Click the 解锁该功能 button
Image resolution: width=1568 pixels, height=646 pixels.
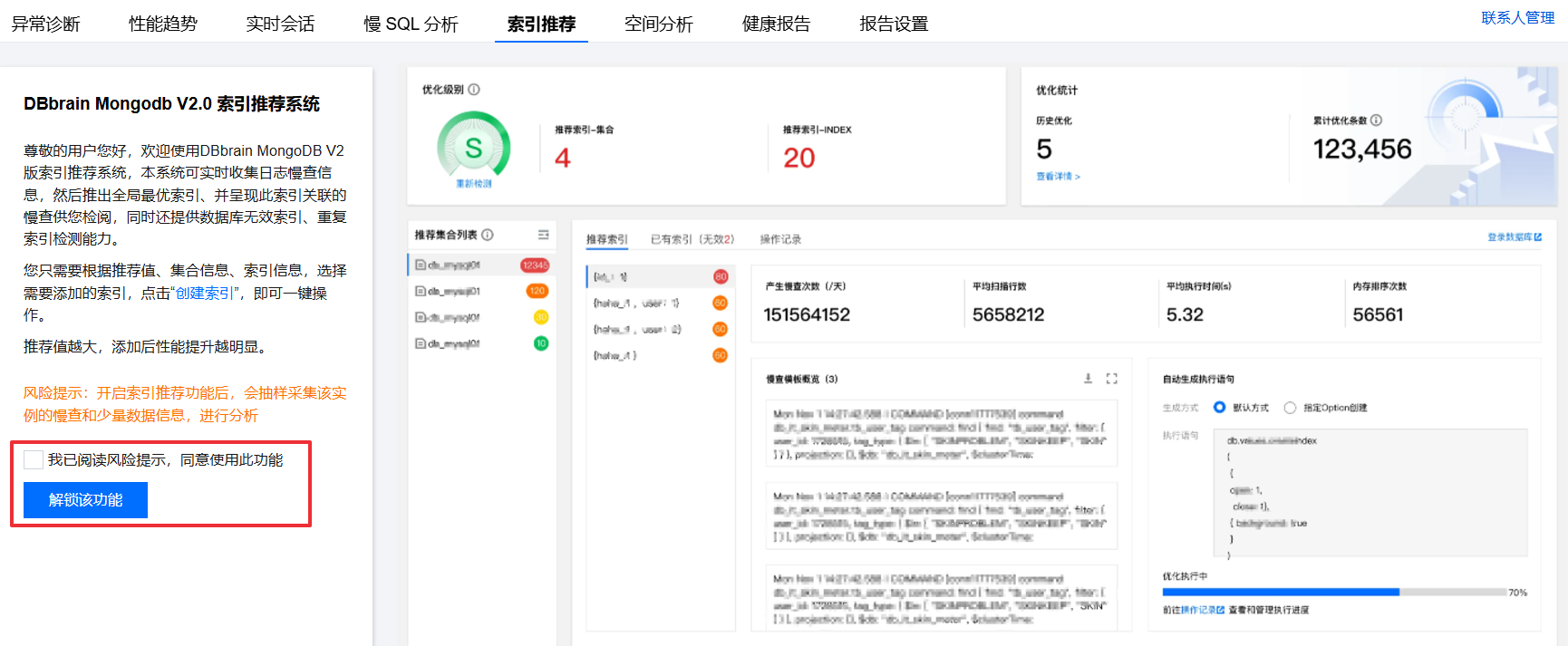point(85,500)
